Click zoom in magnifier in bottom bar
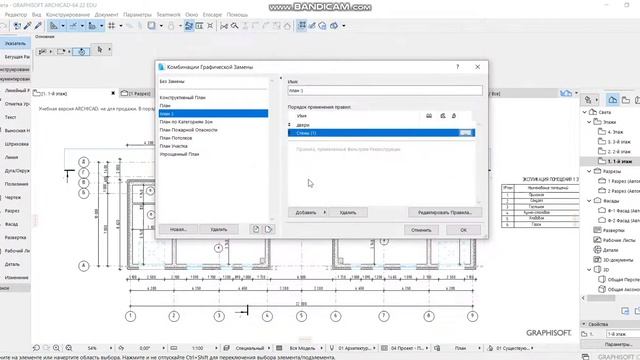 tap(56, 348)
